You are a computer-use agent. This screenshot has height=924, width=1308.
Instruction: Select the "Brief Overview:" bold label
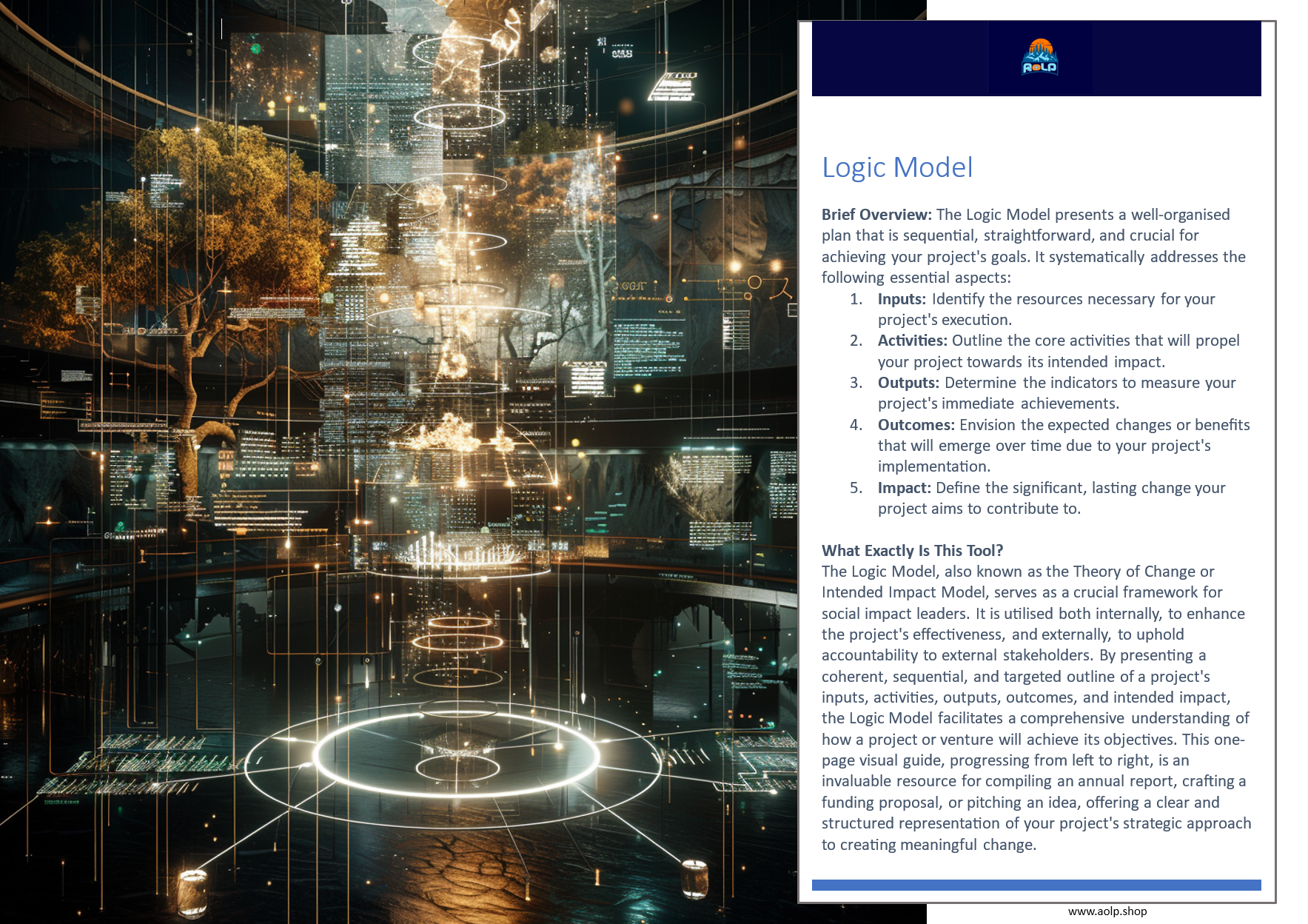click(x=876, y=215)
